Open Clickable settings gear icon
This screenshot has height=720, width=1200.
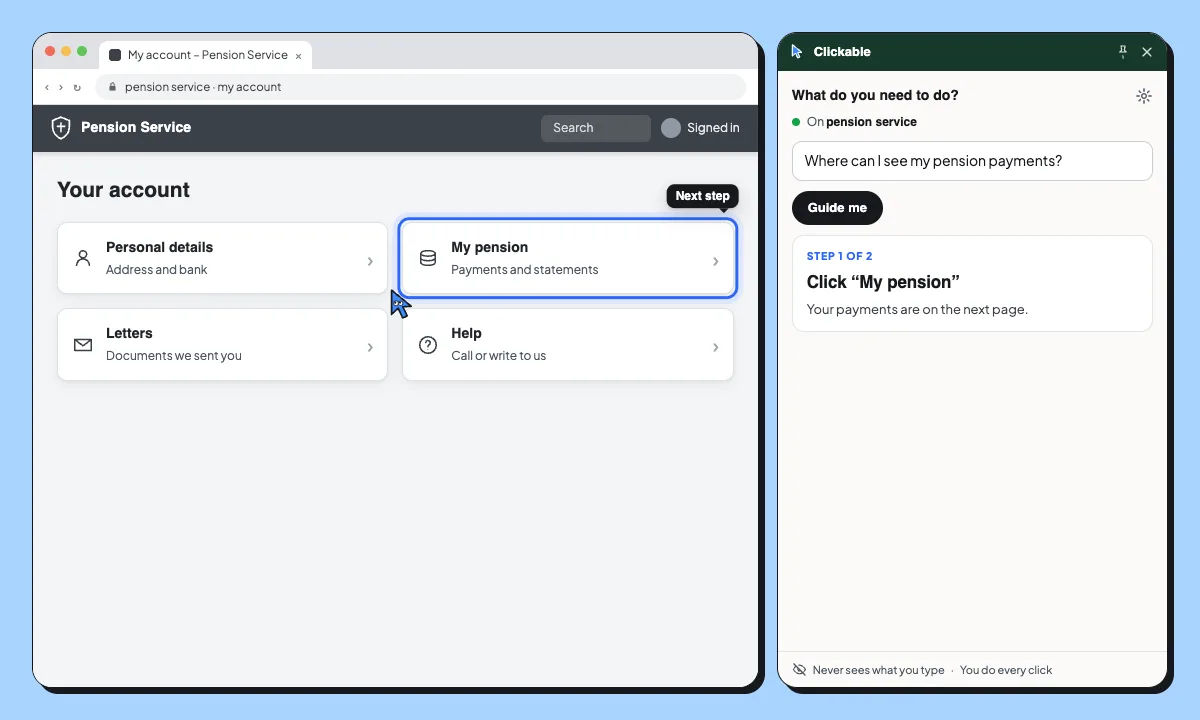pyautogui.click(x=1144, y=96)
